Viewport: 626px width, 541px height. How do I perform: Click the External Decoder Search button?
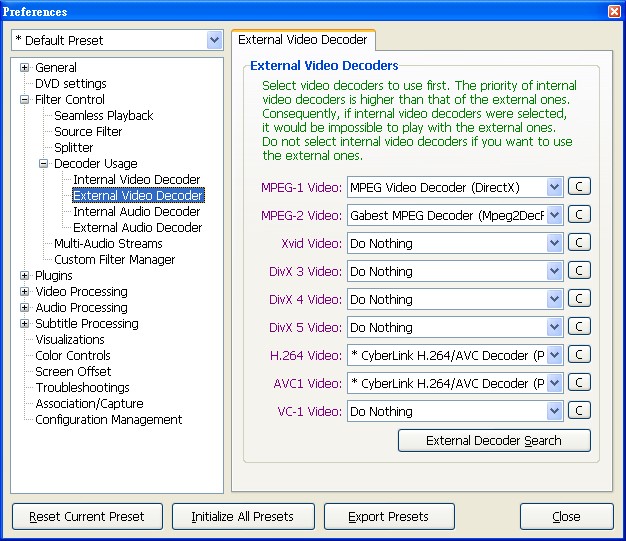[494, 441]
